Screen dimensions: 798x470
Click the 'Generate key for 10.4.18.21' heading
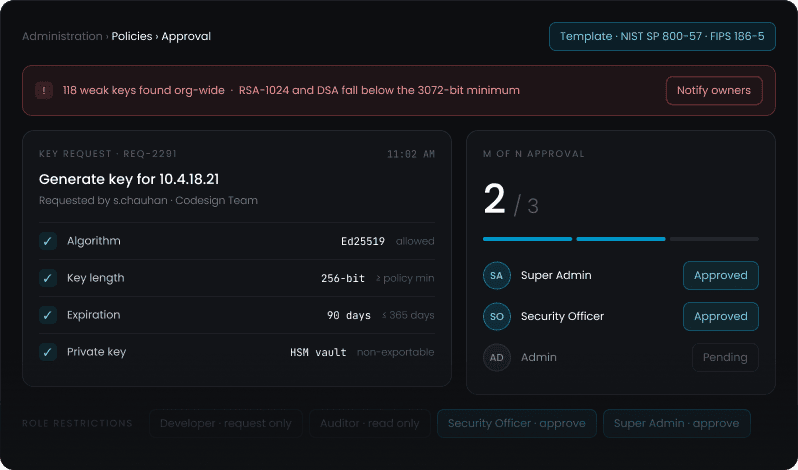click(129, 179)
